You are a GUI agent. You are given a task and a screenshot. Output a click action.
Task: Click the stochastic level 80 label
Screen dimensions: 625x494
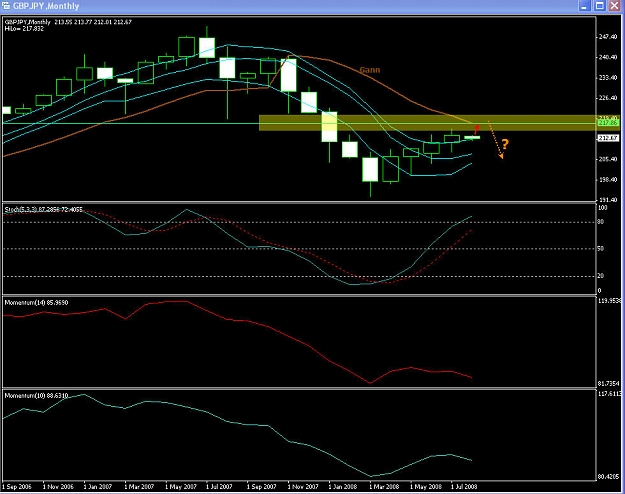[x=601, y=222]
